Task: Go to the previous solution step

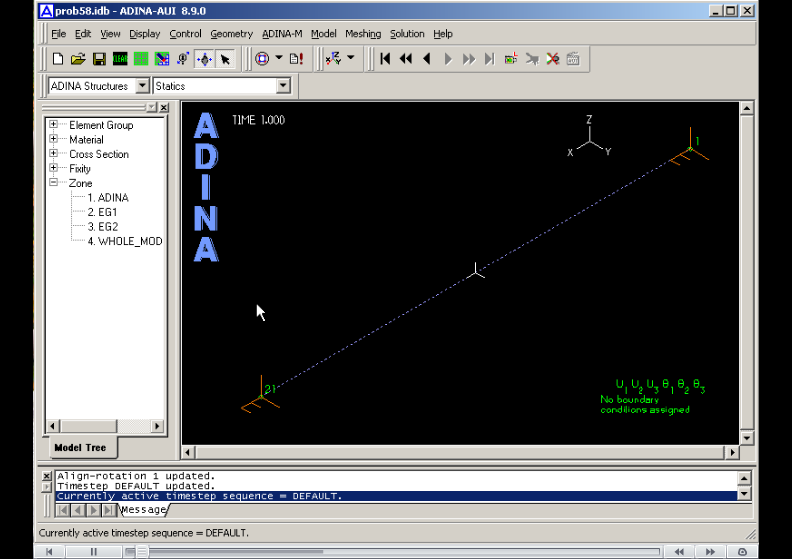Action: click(x=427, y=59)
